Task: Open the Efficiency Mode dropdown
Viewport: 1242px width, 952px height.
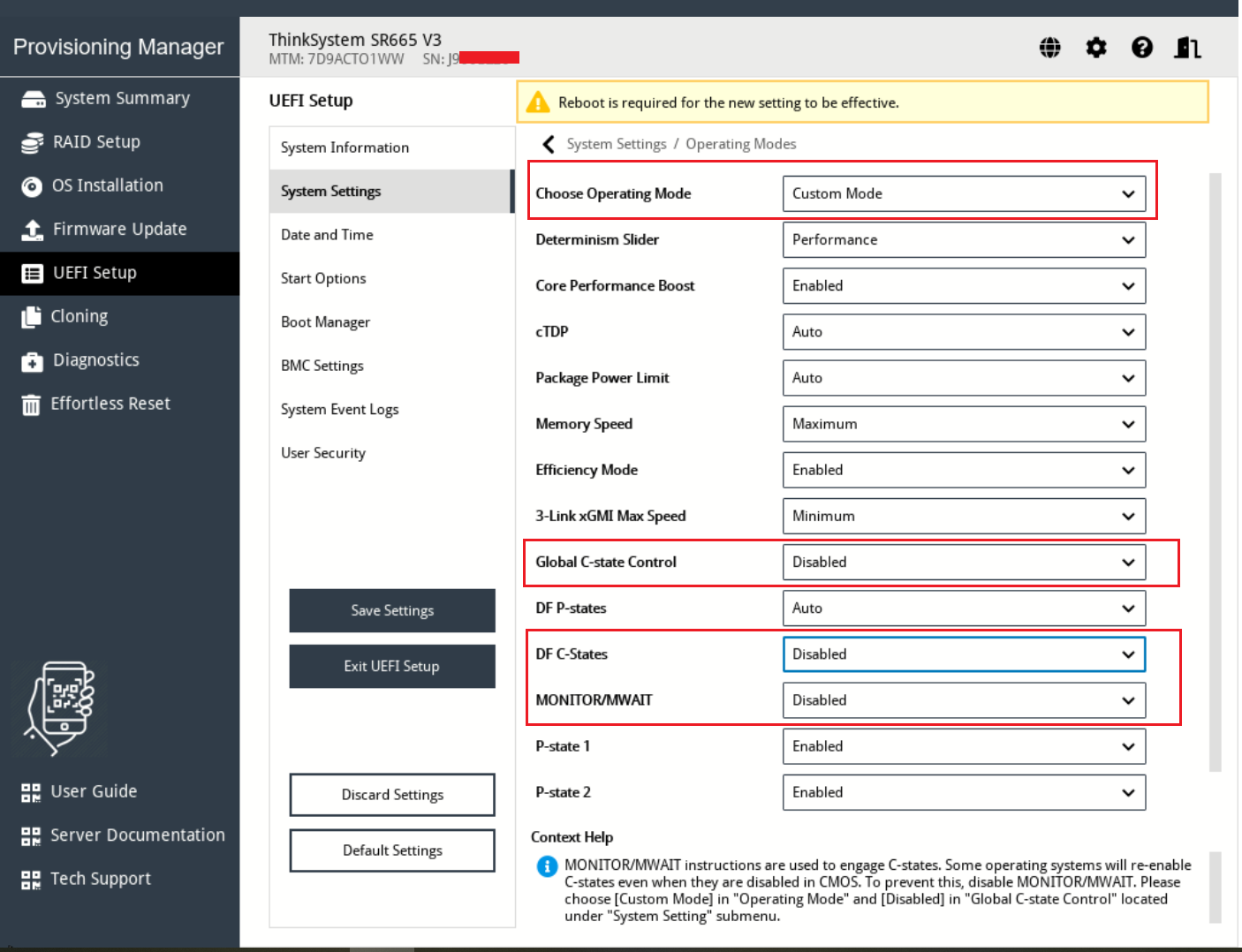Action: coord(964,470)
